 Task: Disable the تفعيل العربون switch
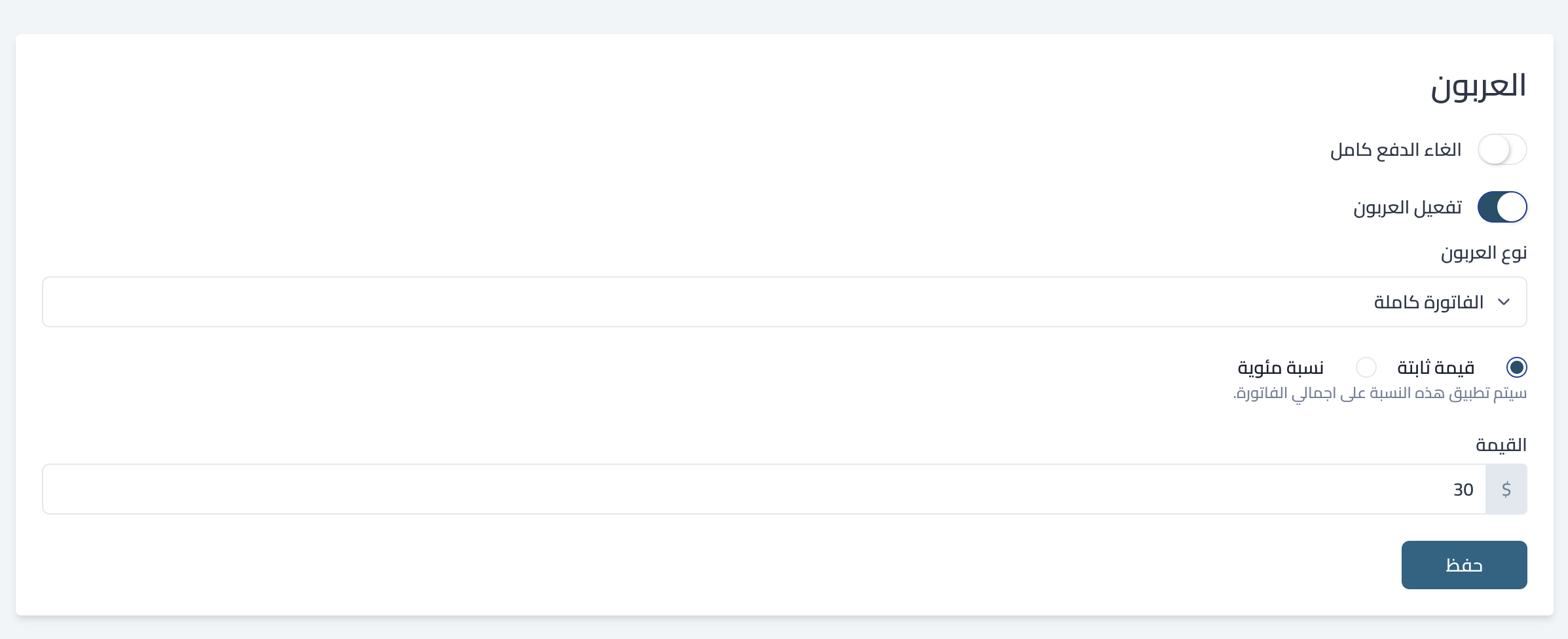(1502, 207)
